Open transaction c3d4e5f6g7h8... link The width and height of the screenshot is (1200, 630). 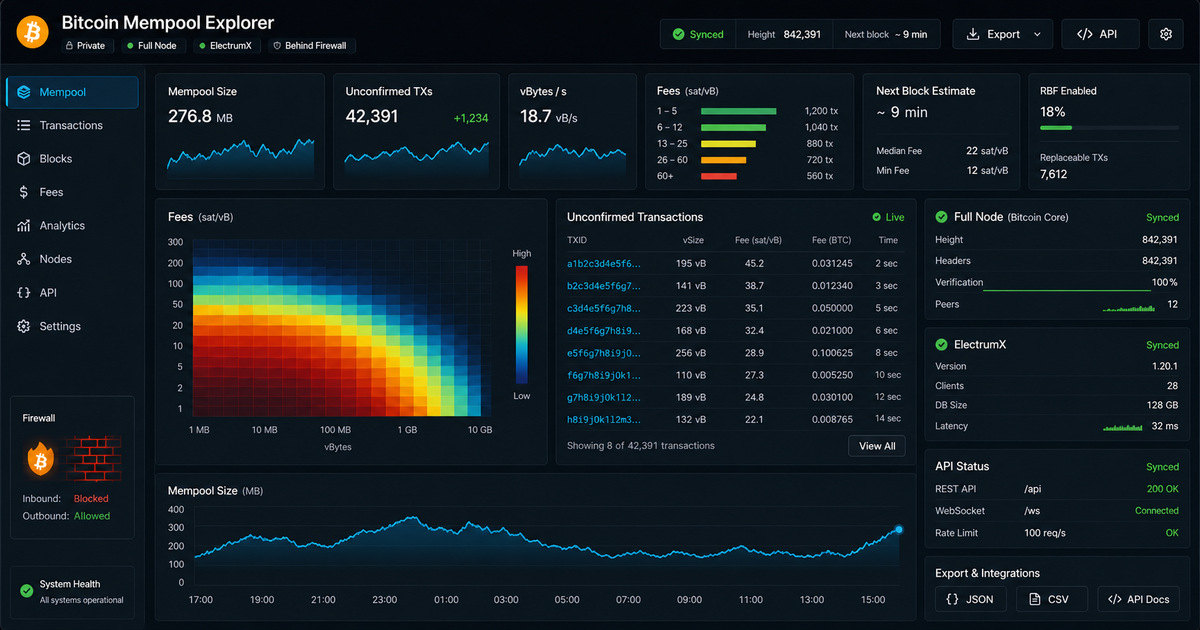click(604, 308)
